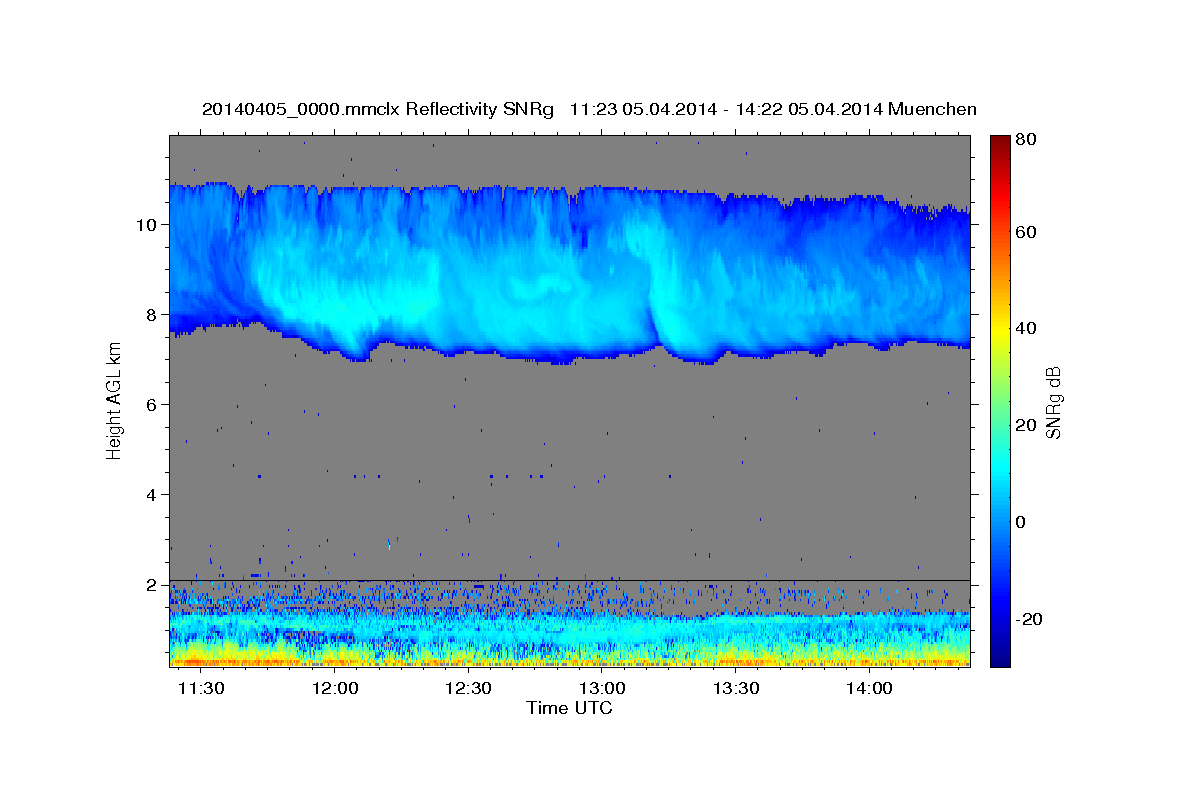Click the '14:00' time tick label
1200x800 pixels.
pyautogui.click(x=869, y=689)
